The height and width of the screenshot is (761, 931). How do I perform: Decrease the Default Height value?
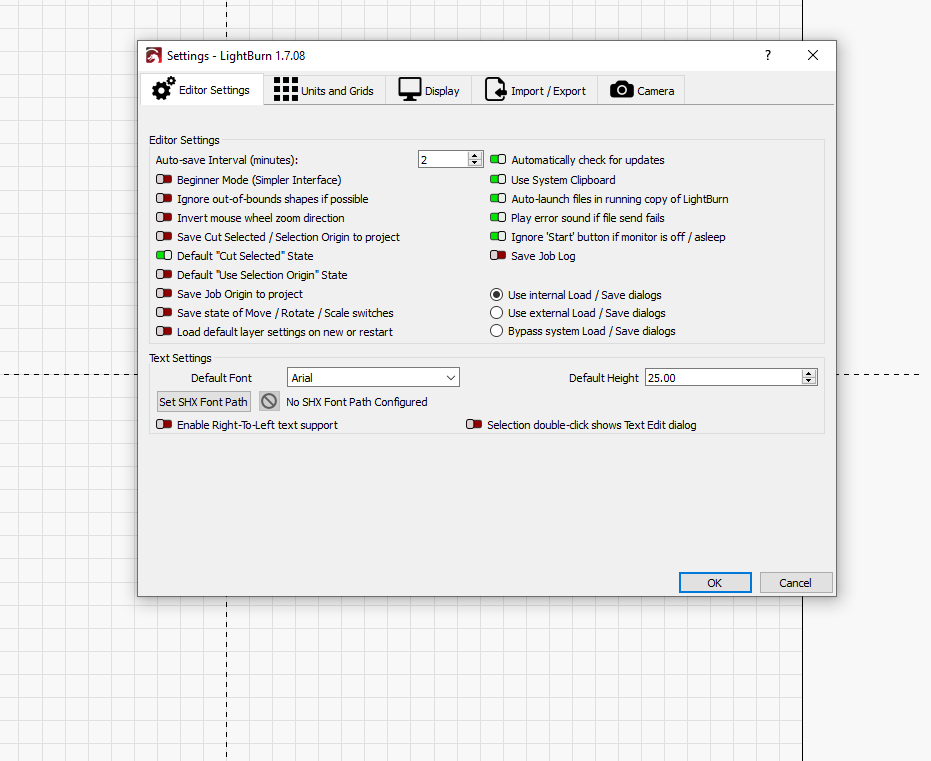pyautogui.click(x=808, y=380)
